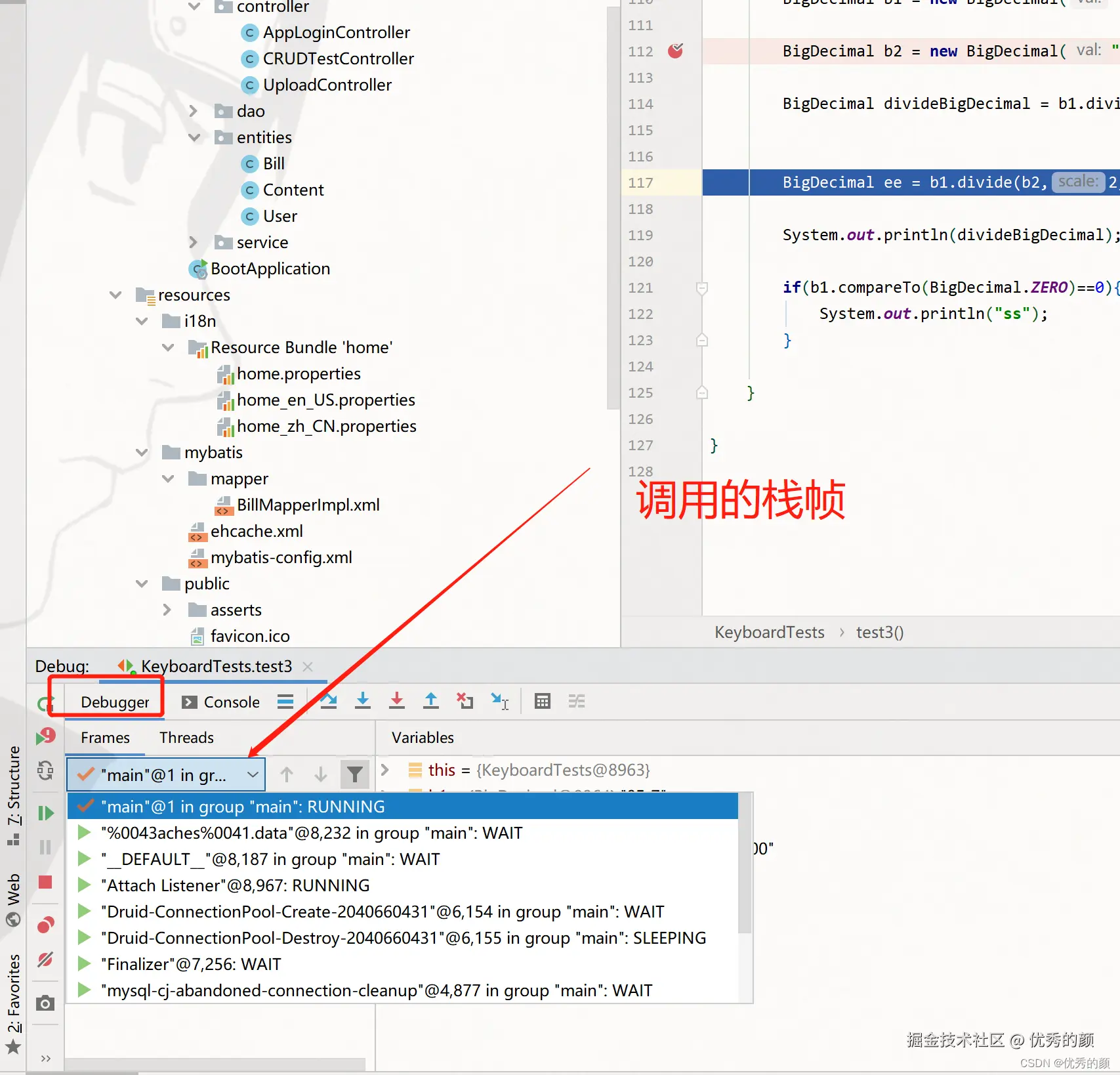Click the Step Out icon
The image size is (1120, 1075).
(x=431, y=701)
